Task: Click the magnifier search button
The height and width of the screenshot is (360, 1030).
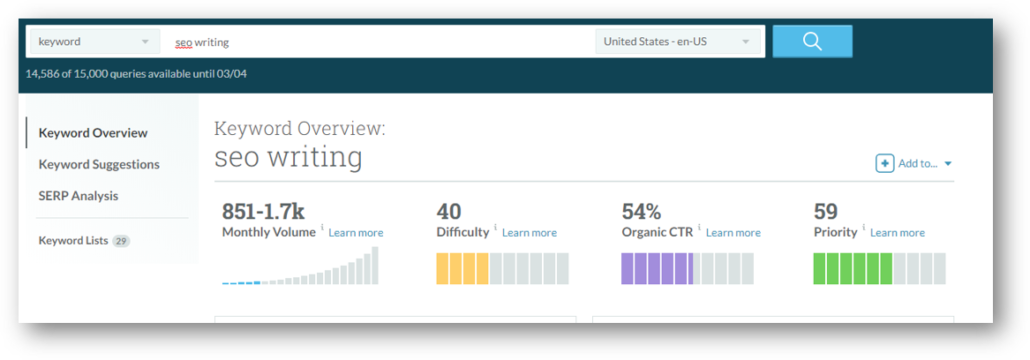Action: [x=812, y=41]
